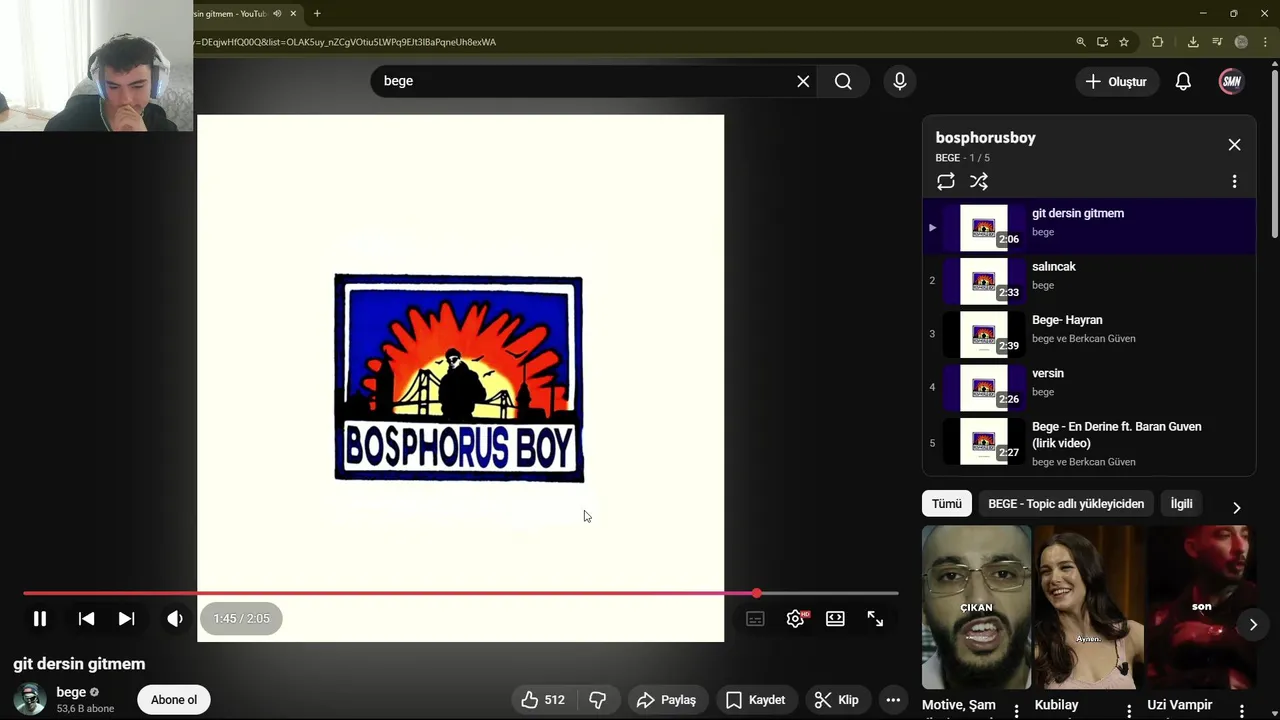Screen dimensions: 1280x720
Task: Open the bege channel avatar
Action: (30, 699)
